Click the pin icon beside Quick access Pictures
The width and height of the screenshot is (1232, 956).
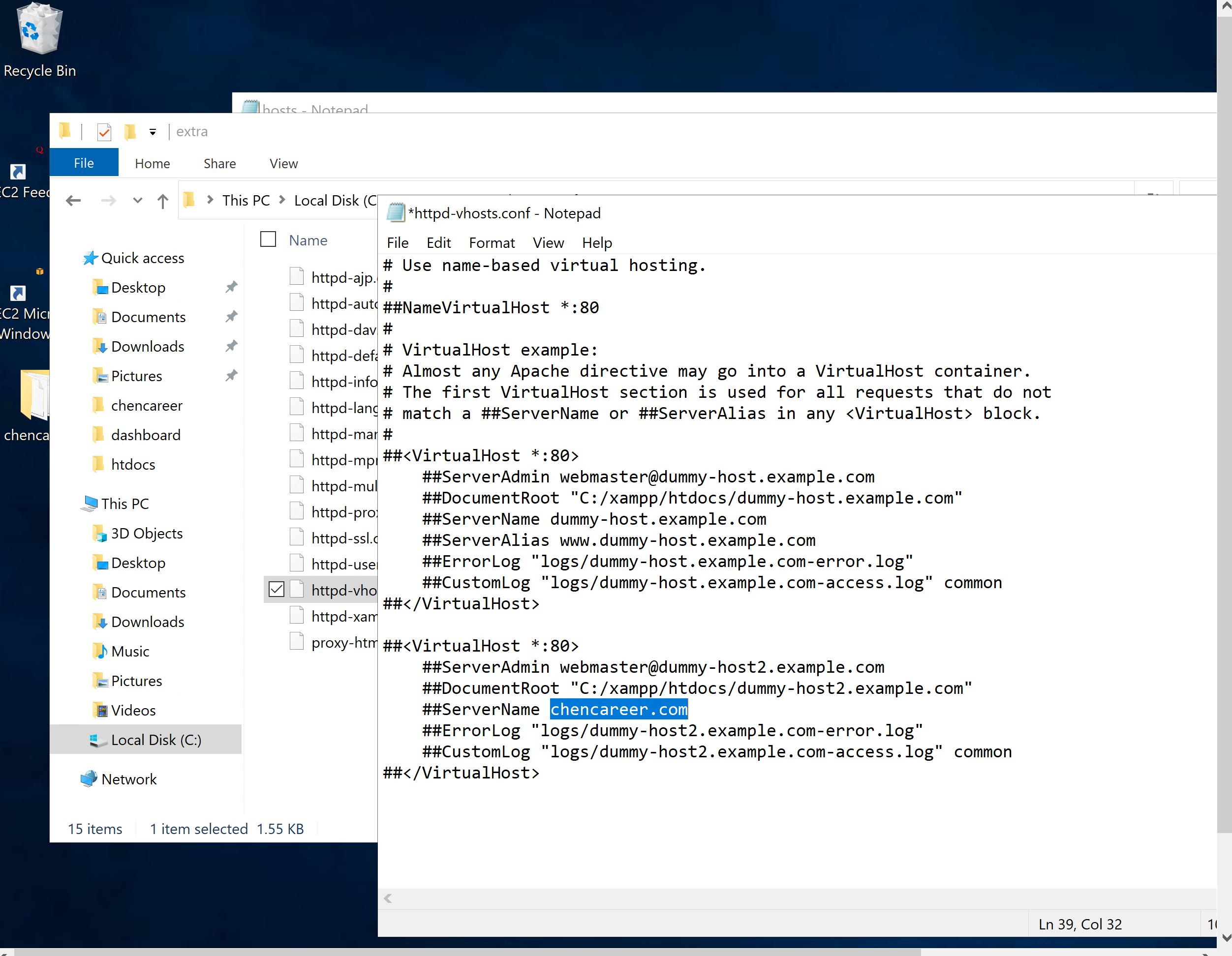pos(231,375)
